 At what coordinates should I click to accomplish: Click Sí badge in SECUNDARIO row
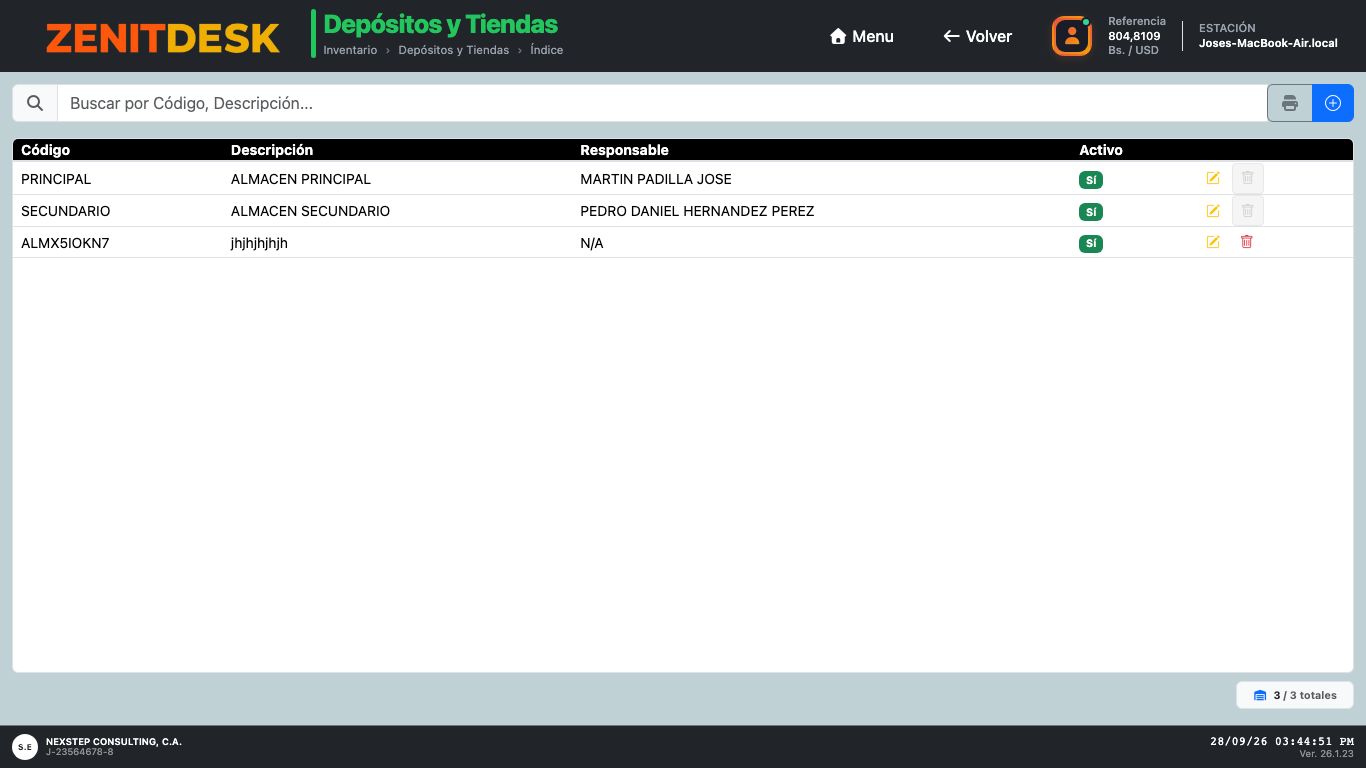(x=1091, y=212)
